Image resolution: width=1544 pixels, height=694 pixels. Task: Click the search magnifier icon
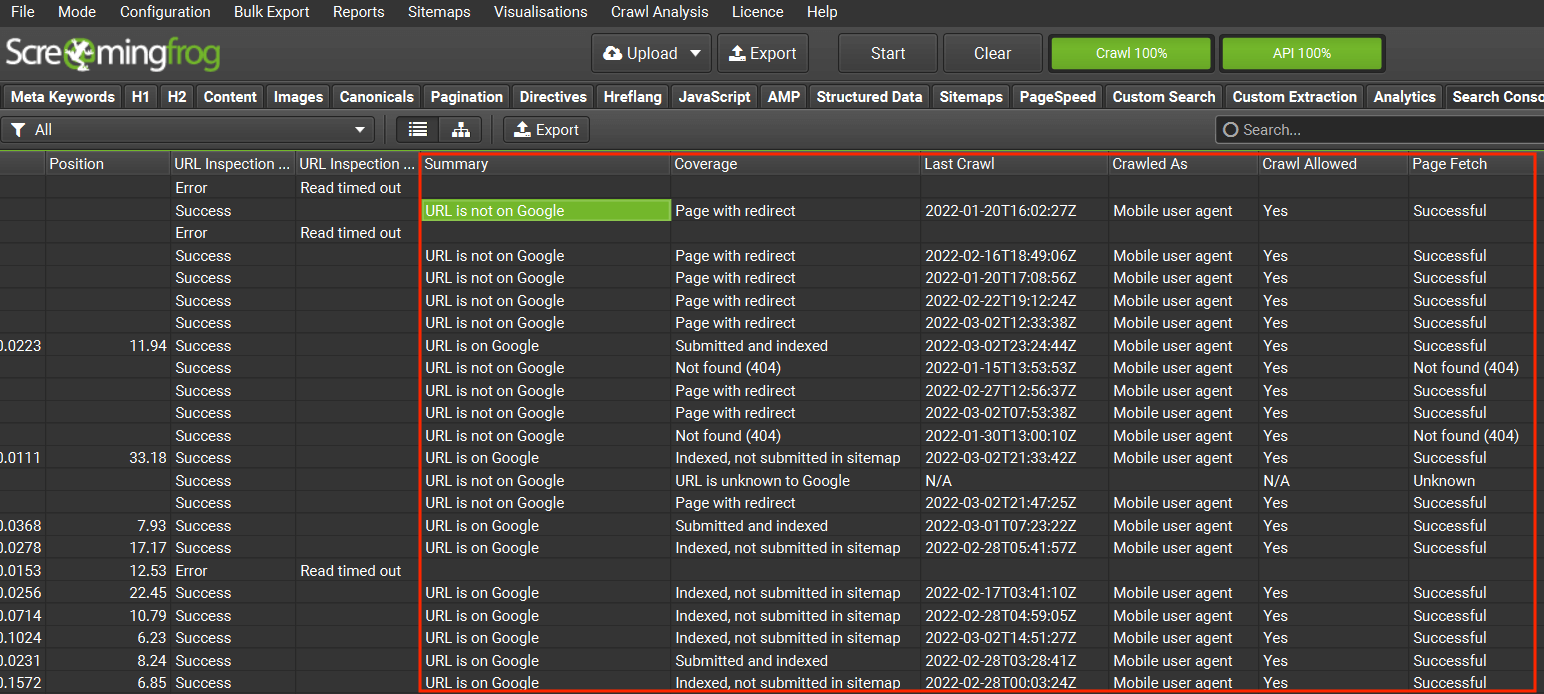(x=1231, y=130)
